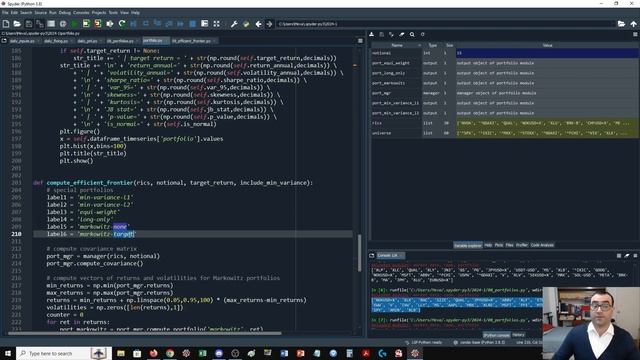Save the current file using the floppy-disk icon
This screenshot has width=640, height=360.
click(x=29, y=24)
